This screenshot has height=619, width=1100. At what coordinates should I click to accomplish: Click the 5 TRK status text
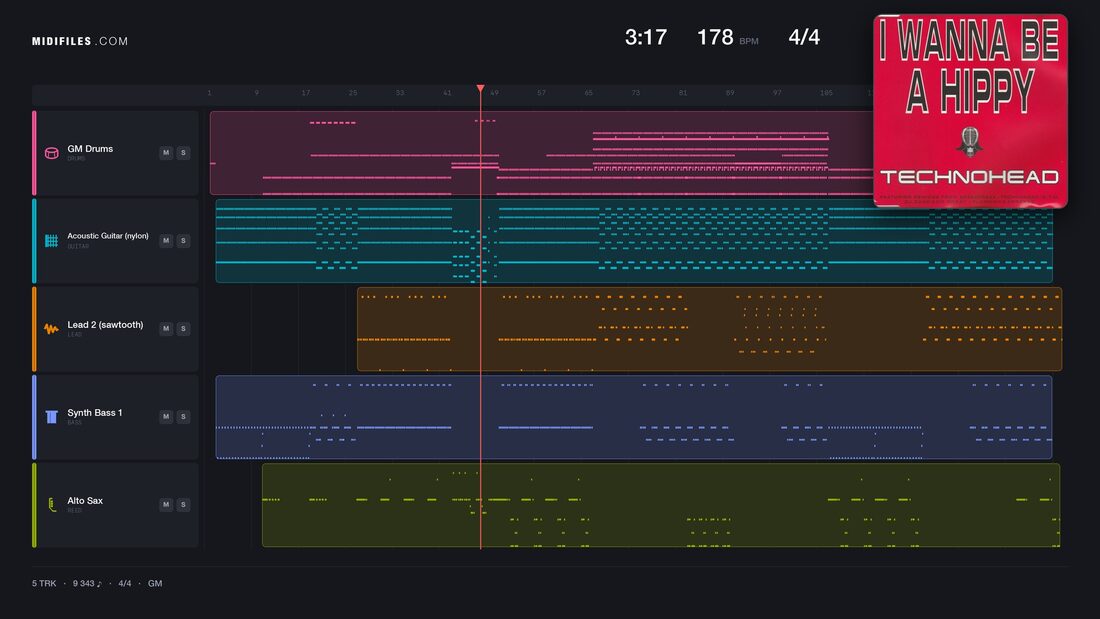(43, 583)
